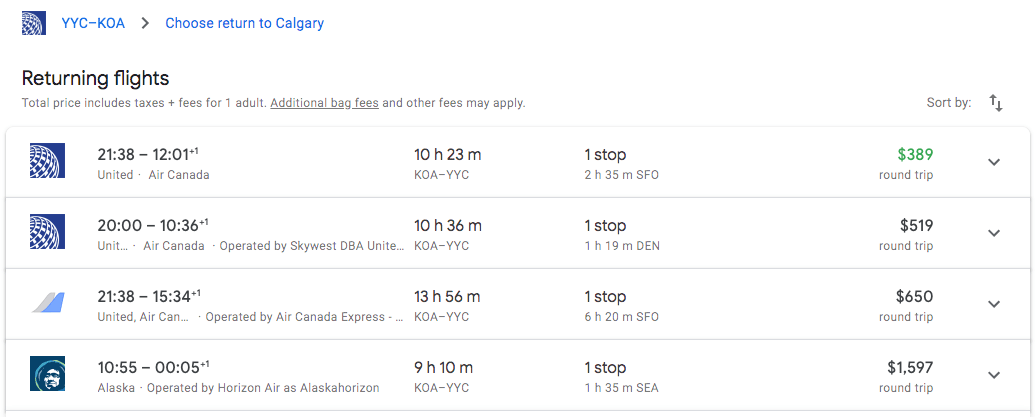Expand details for the $389 United flight
Screen dimensions: 1035x417
[x=994, y=162]
